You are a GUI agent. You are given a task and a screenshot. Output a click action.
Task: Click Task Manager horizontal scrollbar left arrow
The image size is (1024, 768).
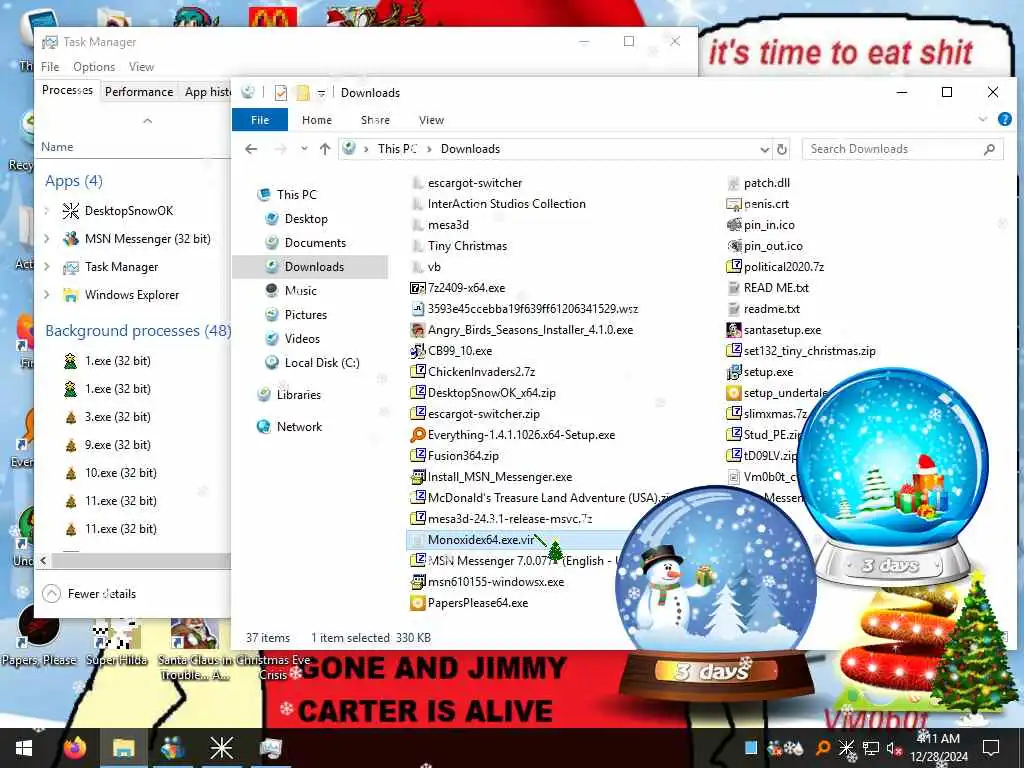coord(43,560)
